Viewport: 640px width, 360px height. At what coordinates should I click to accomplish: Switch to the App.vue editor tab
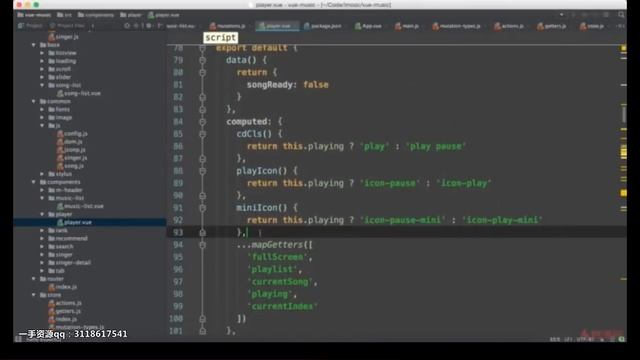point(368,26)
